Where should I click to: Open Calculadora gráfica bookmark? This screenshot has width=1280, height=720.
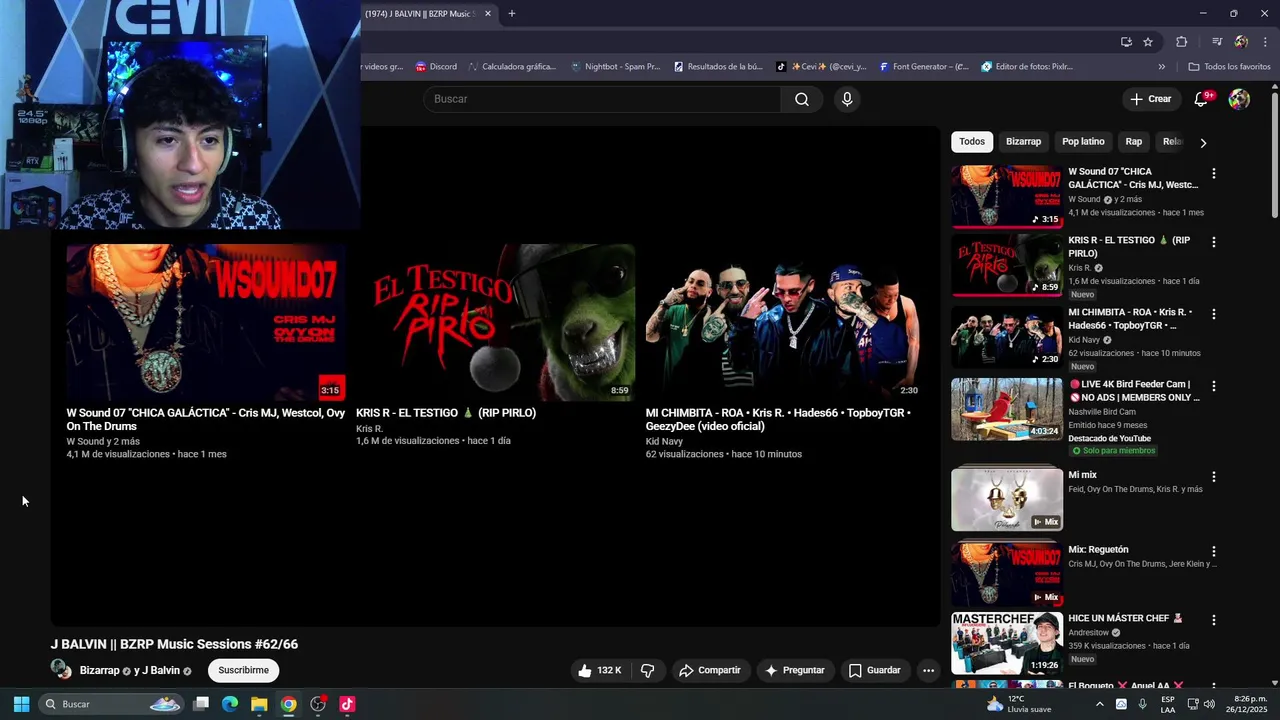511,67
